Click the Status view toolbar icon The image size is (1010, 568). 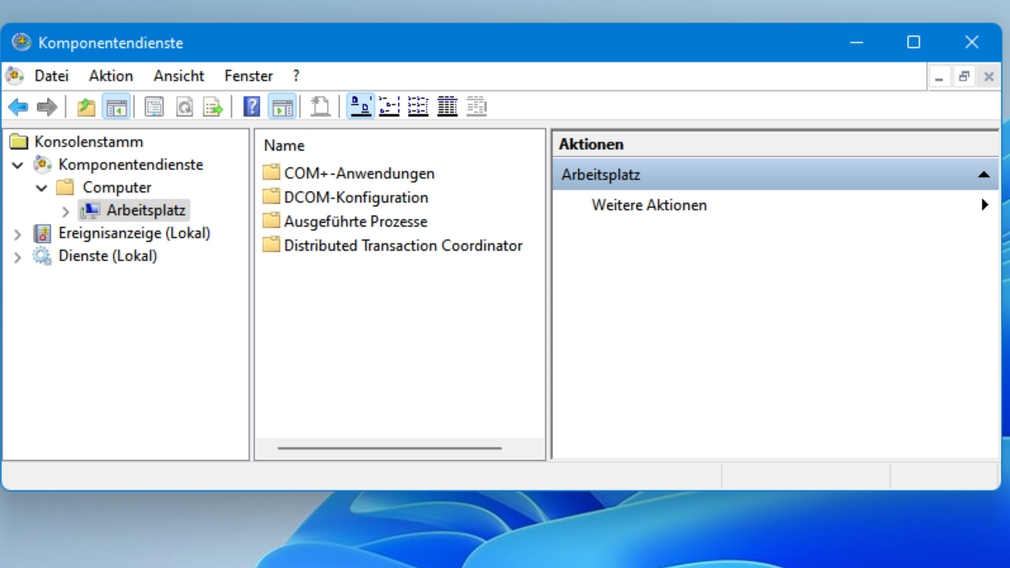477,107
